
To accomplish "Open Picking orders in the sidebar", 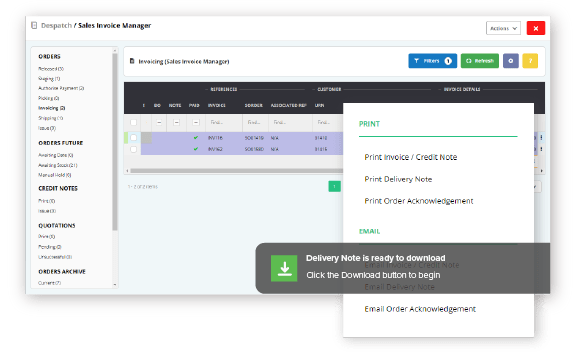I will pyautogui.click(x=49, y=98).
